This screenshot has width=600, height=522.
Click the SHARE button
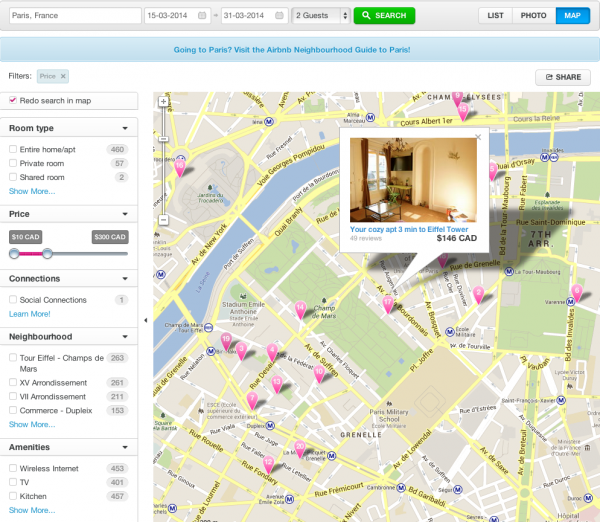563,77
